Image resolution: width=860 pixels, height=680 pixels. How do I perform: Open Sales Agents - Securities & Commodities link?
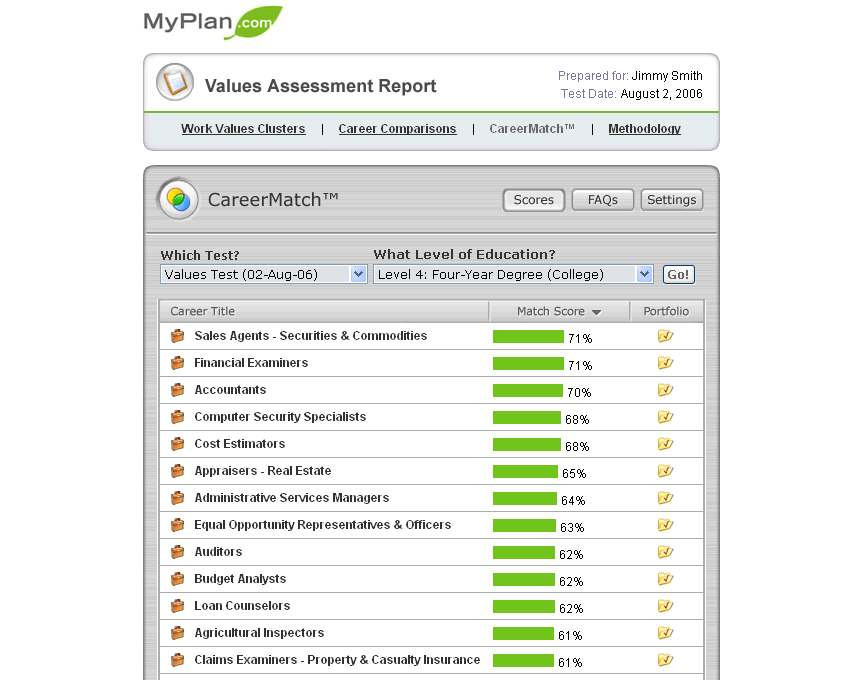pyautogui.click(x=310, y=336)
